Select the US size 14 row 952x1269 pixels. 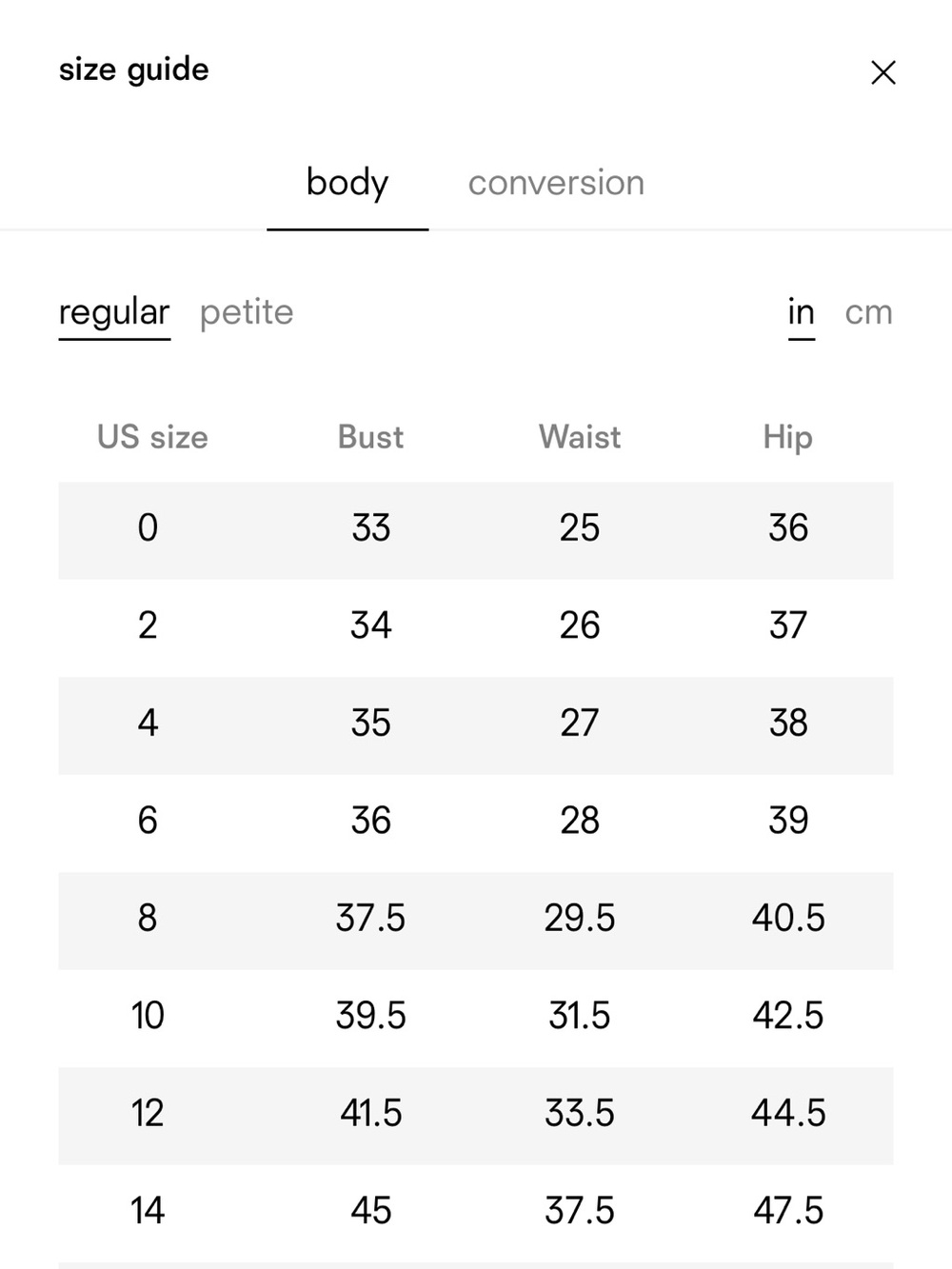[x=476, y=1213]
